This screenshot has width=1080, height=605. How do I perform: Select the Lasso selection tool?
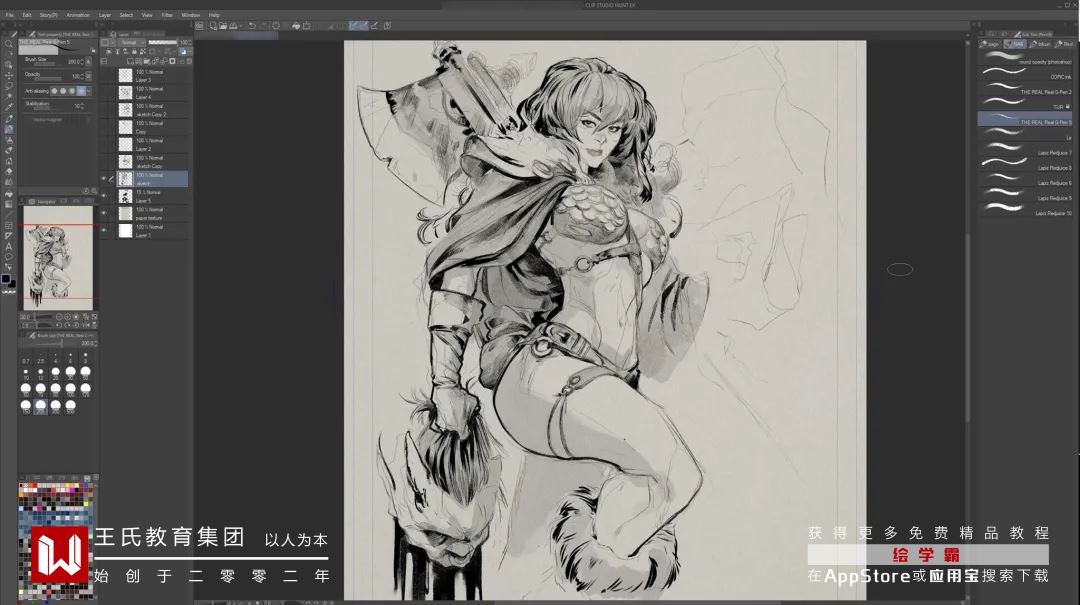(x=8, y=86)
